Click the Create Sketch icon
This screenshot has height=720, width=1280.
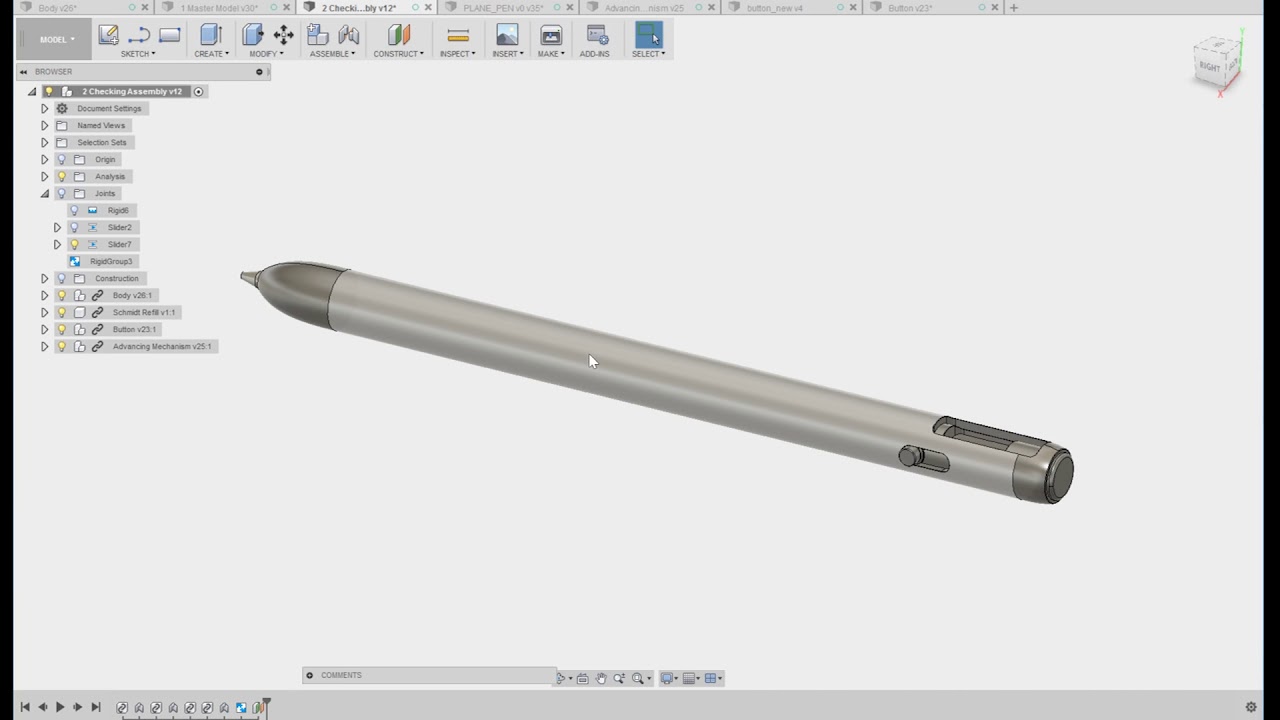[109, 35]
